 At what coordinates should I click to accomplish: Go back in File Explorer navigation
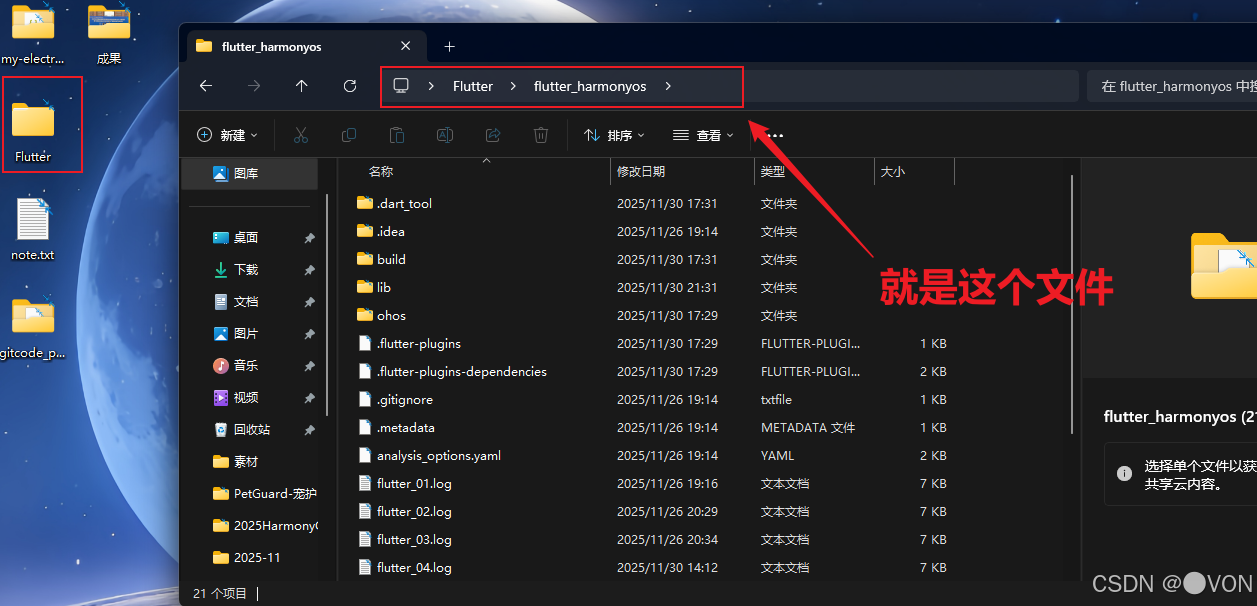(206, 86)
